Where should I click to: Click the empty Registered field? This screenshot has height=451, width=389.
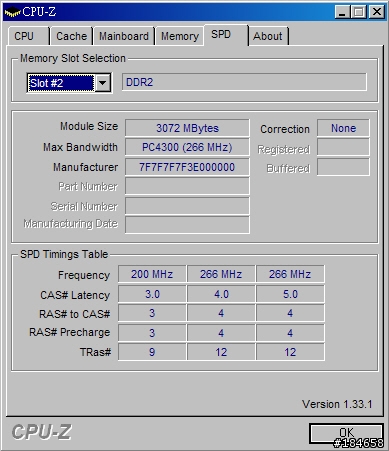[343, 147]
